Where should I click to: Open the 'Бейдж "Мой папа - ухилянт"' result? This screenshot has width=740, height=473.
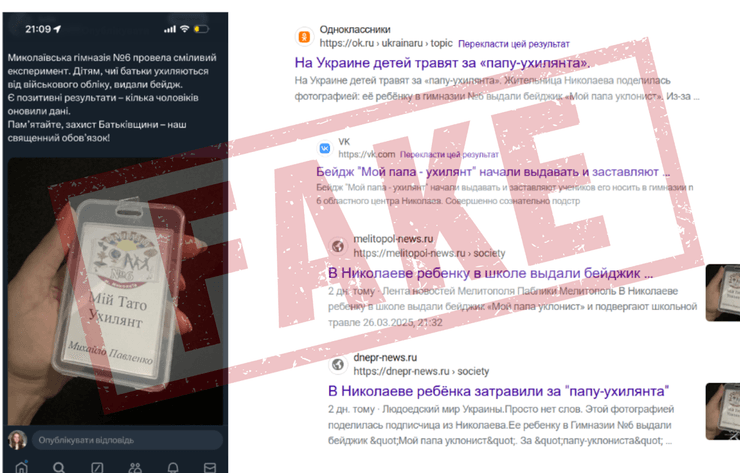(x=493, y=172)
